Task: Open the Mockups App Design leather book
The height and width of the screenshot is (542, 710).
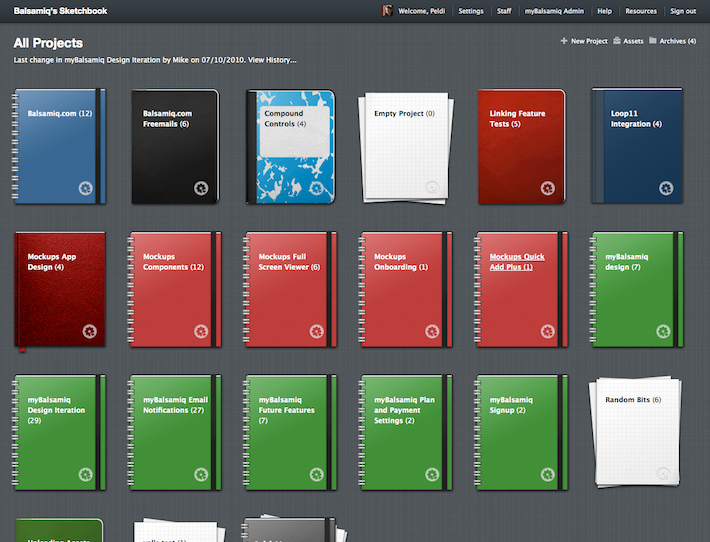Action: (x=60, y=290)
